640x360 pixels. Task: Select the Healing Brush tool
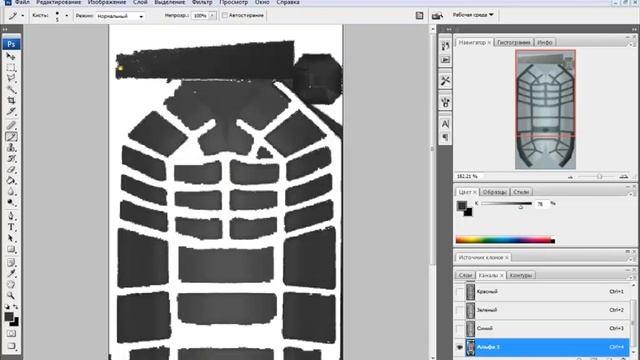point(11,125)
